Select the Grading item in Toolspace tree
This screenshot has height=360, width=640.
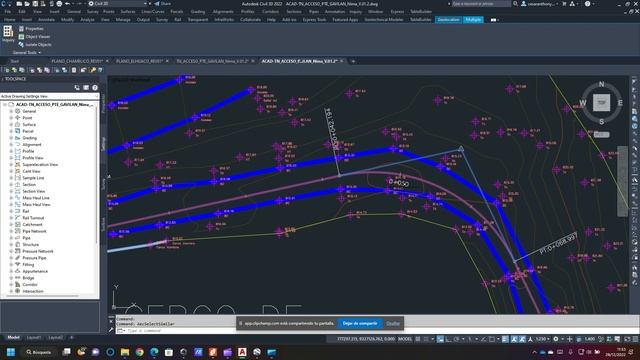(x=29, y=138)
